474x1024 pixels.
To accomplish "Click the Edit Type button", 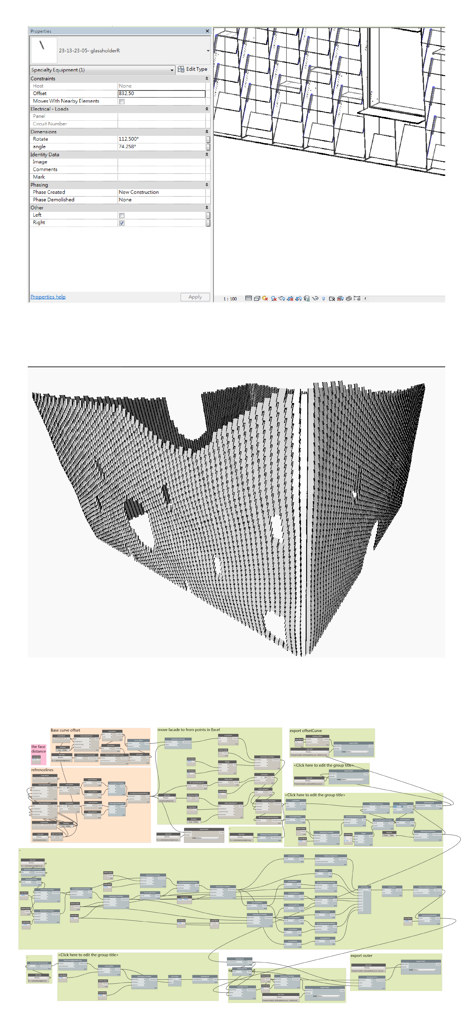I will pos(193,69).
